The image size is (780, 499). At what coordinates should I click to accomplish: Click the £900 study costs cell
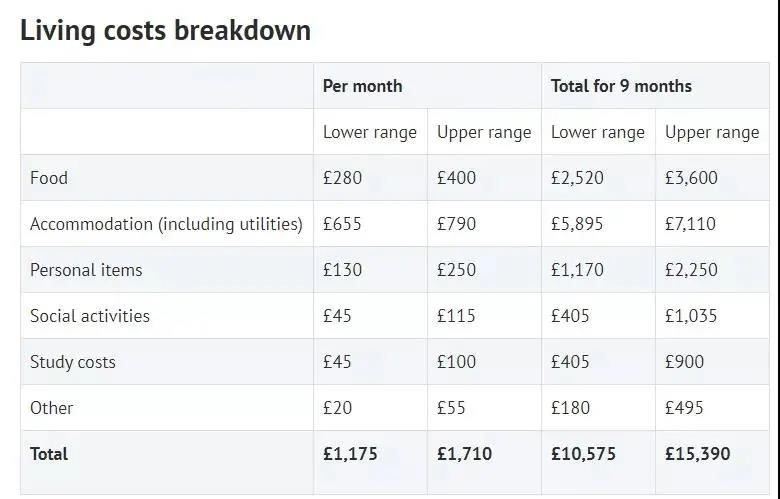click(x=684, y=362)
